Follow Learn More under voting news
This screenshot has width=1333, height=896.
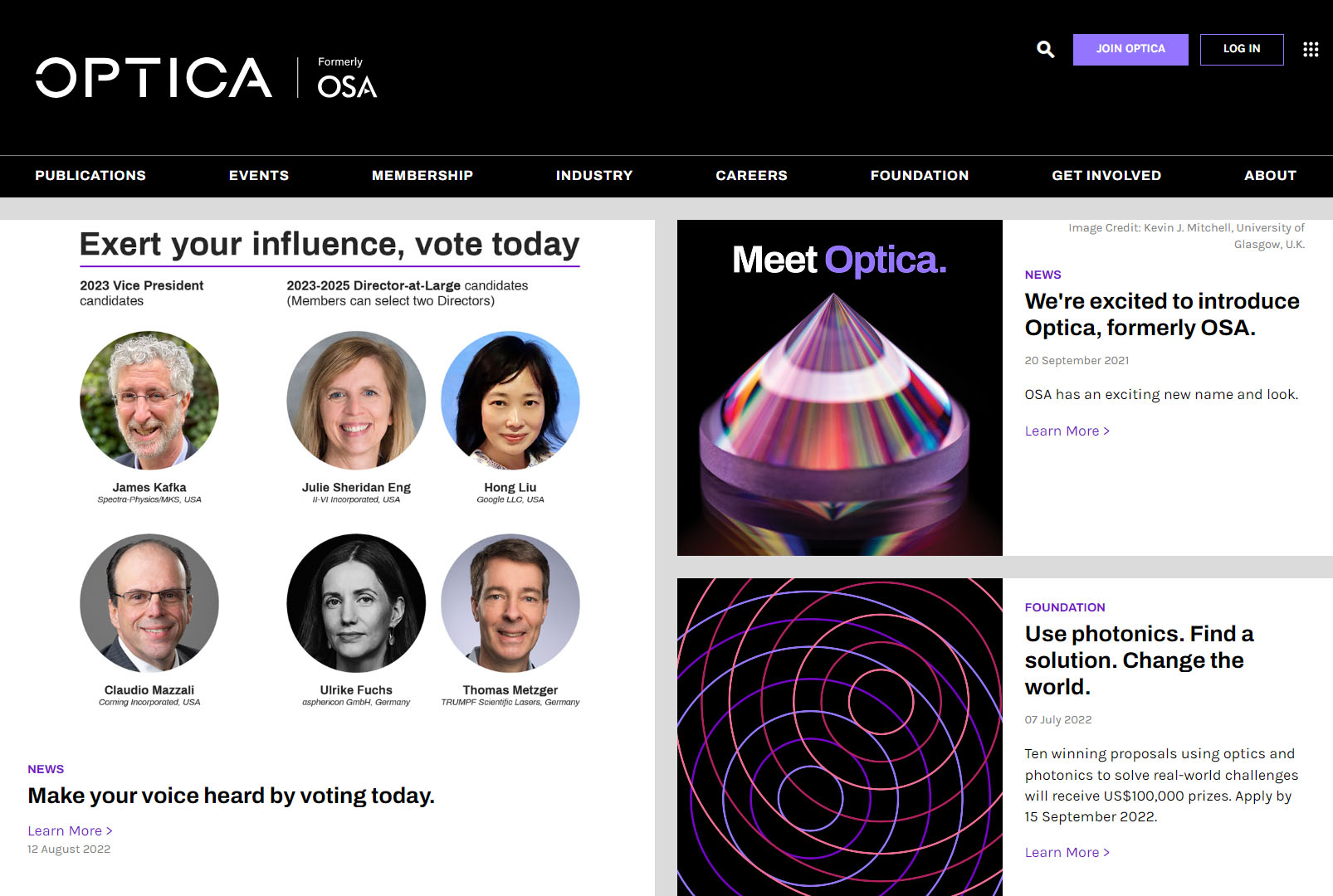coord(70,830)
